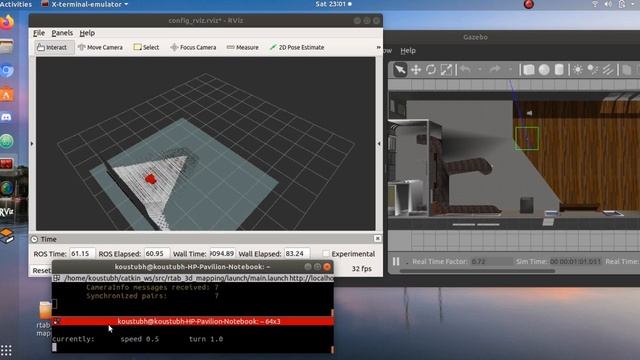Enable the Experimental checkbox in Time panel
Screen dimensions: 640x360
tap(326, 254)
